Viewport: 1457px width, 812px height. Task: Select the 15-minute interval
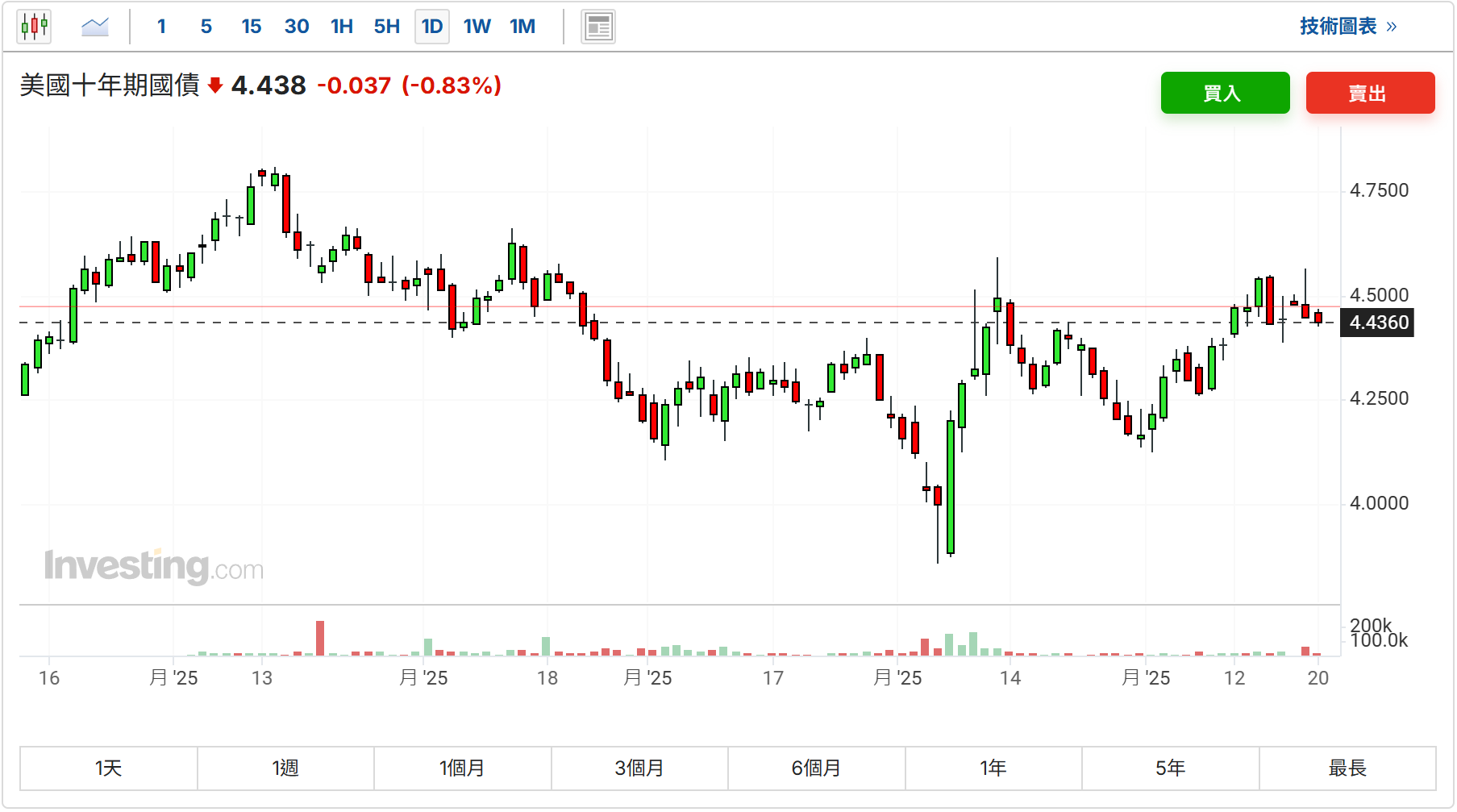click(252, 27)
